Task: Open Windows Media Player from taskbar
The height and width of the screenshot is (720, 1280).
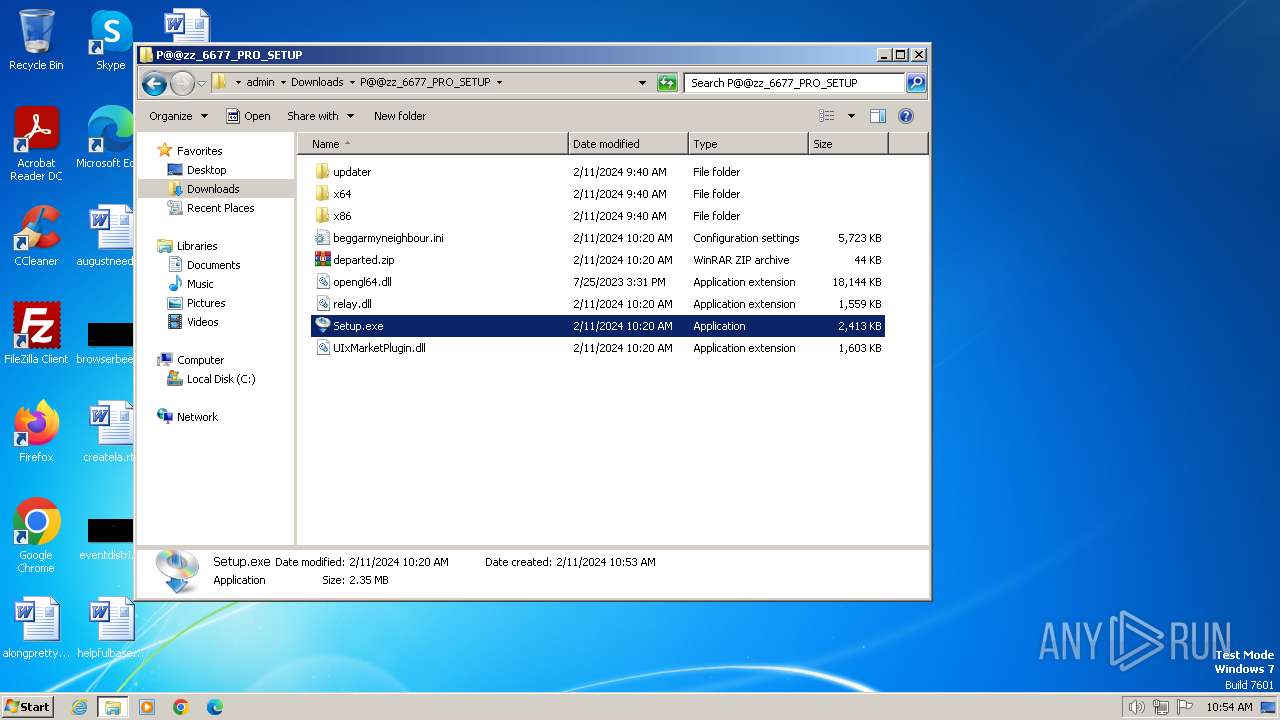Action: tap(147, 707)
